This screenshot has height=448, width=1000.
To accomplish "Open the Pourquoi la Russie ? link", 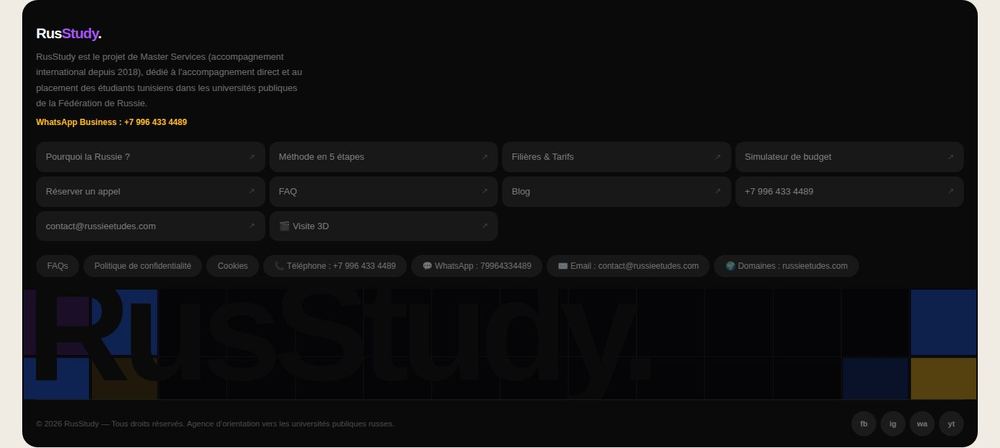I will point(151,156).
